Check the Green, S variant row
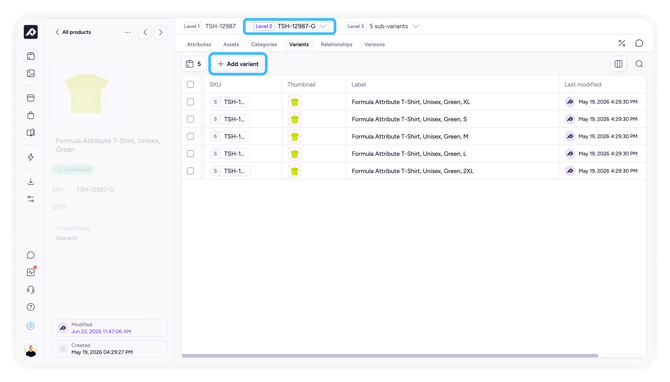Viewport: 670px width, 382px height. 191,119
